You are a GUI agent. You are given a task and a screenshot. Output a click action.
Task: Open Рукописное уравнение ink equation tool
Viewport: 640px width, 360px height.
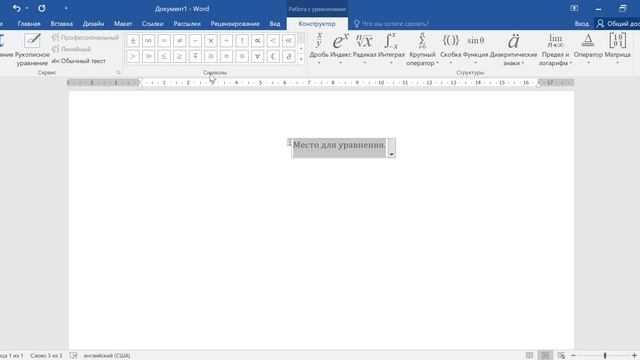tap(32, 50)
